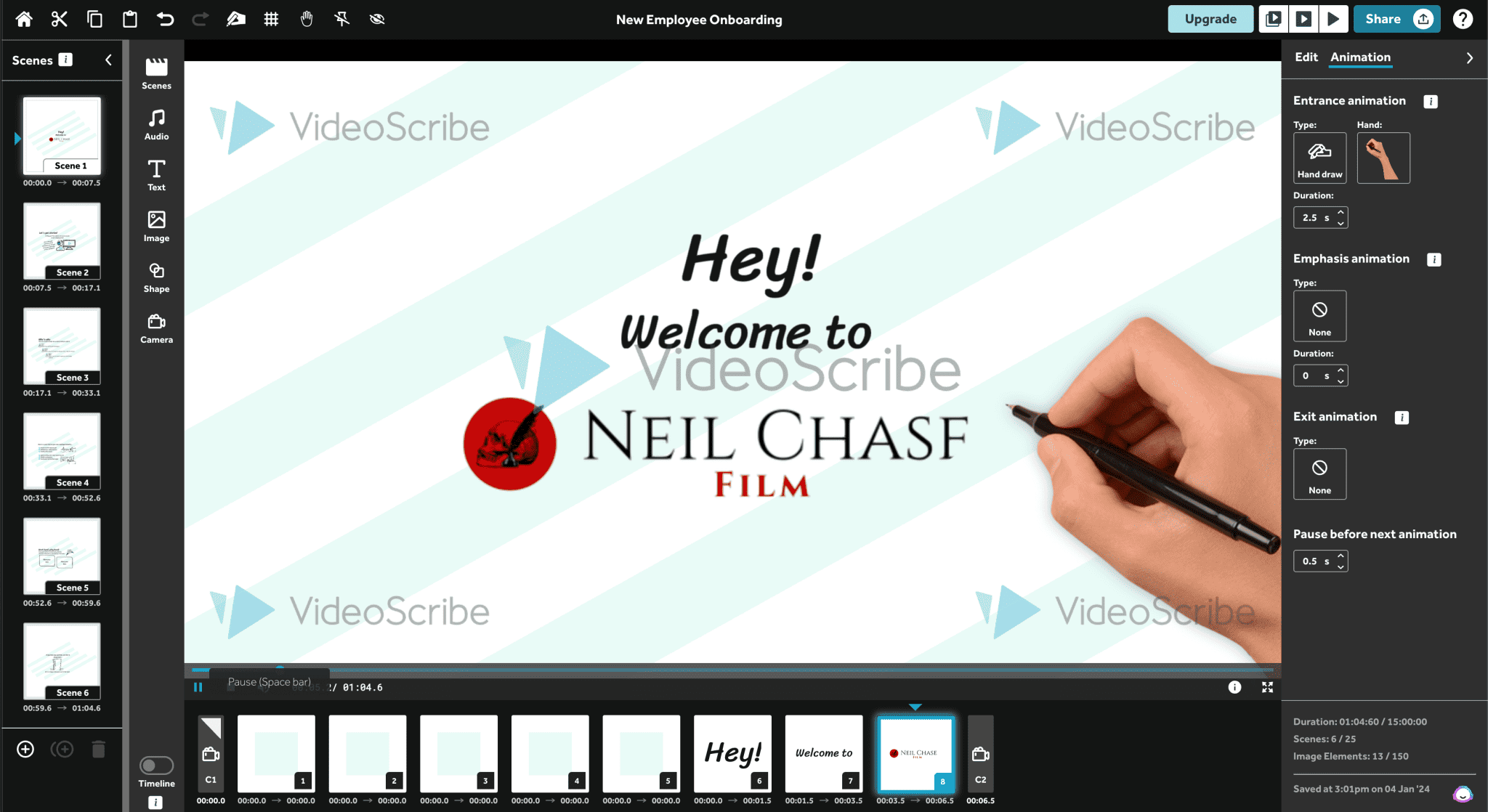This screenshot has width=1488, height=812.
Task: Change the drawing Hand selector
Action: pos(1383,158)
